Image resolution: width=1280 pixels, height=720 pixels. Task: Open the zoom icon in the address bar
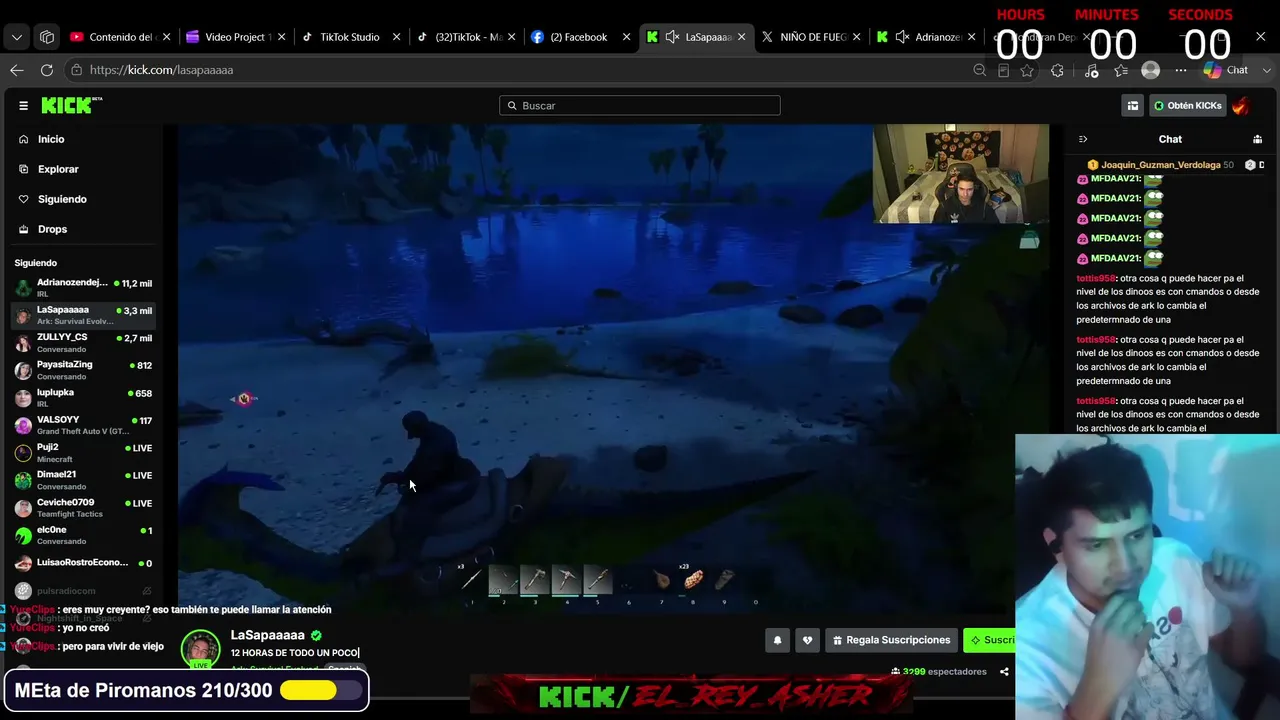(979, 70)
